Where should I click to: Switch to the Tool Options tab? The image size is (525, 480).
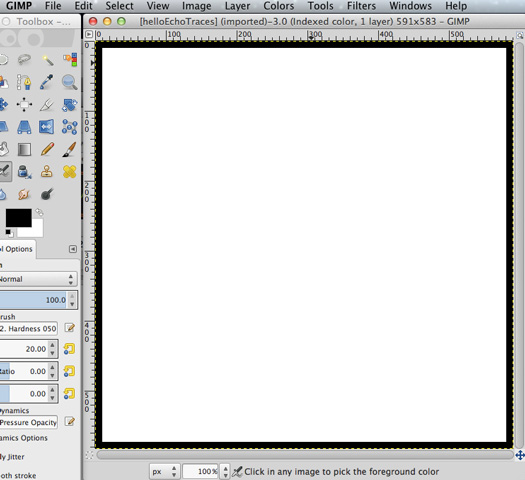pyautogui.click(x=17, y=249)
